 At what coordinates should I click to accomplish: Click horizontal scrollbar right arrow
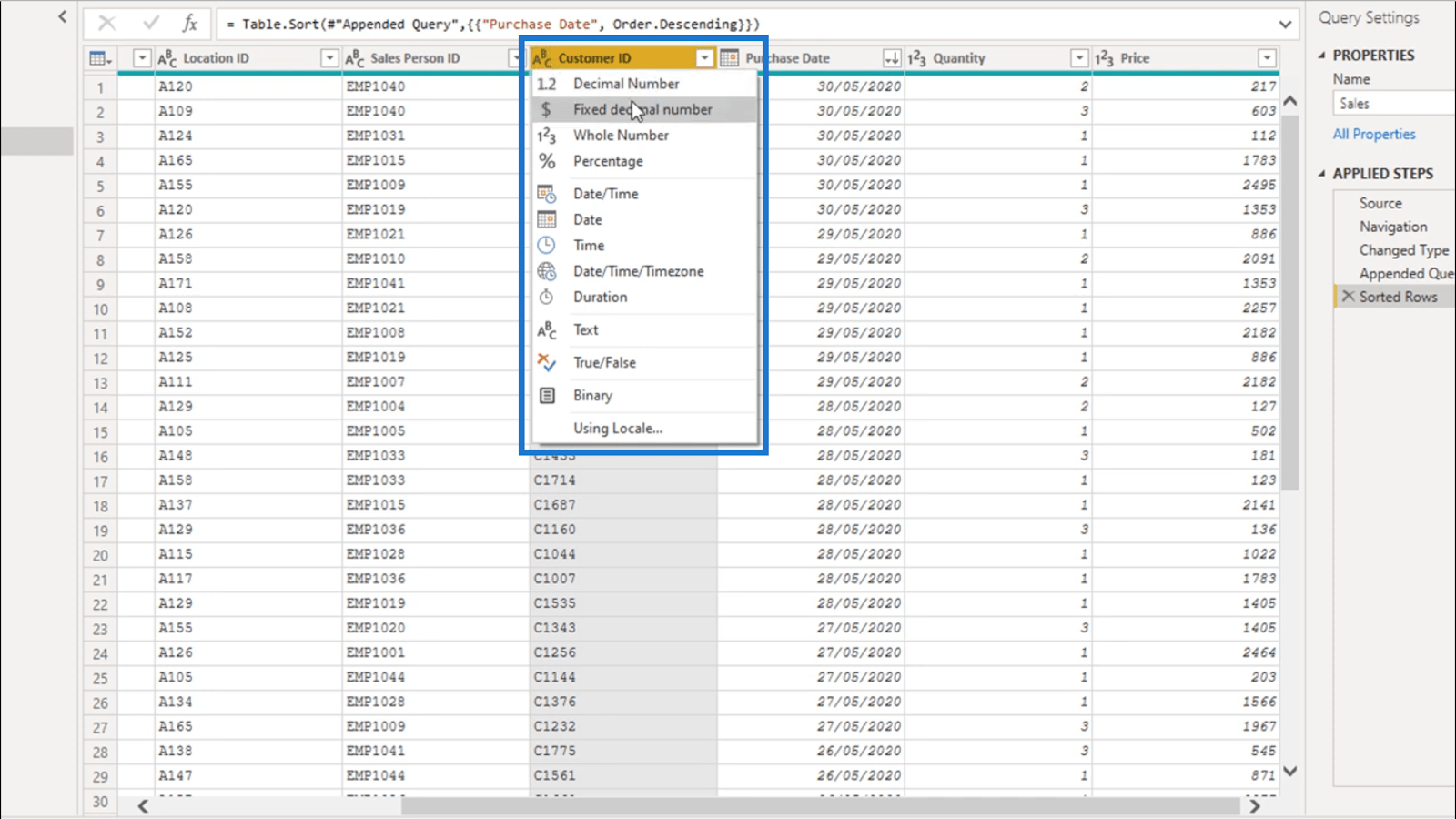1255,806
